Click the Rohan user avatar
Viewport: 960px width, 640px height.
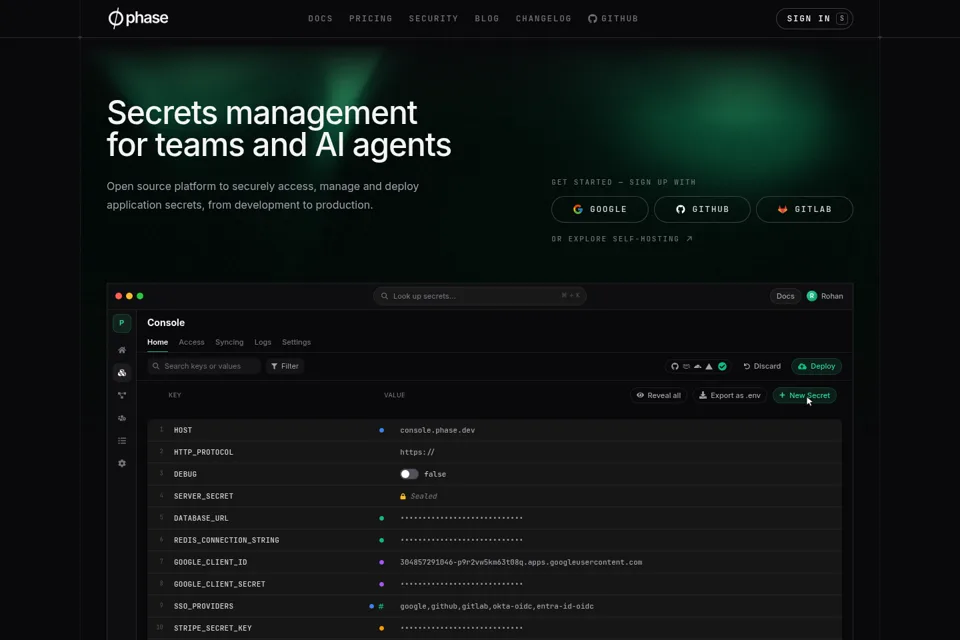[x=812, y=296]
